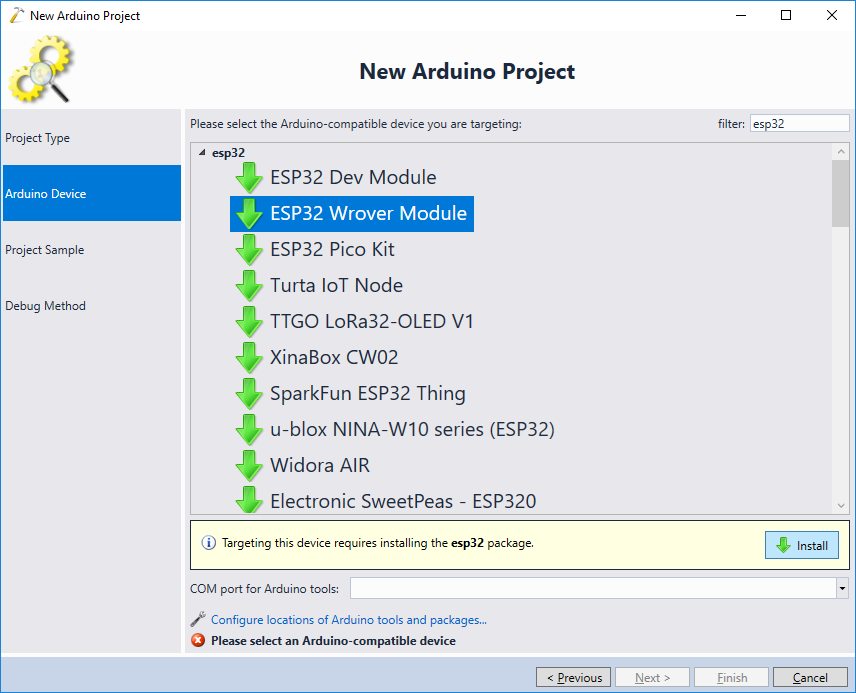This screenshot has width=856, height=693.
Task: Select ESP32 Dev Module in the device list
Action: pyautogui.click(x=353, y=177)
